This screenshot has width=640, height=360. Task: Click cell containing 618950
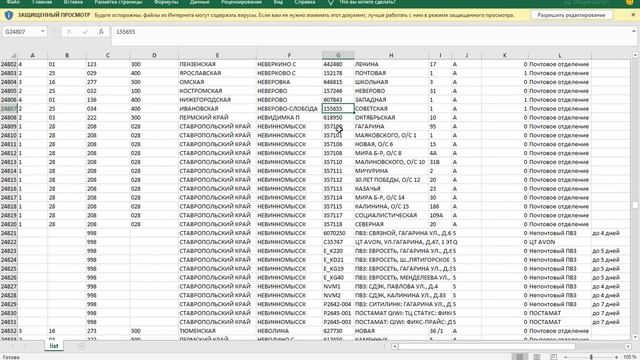click(338, 118)
